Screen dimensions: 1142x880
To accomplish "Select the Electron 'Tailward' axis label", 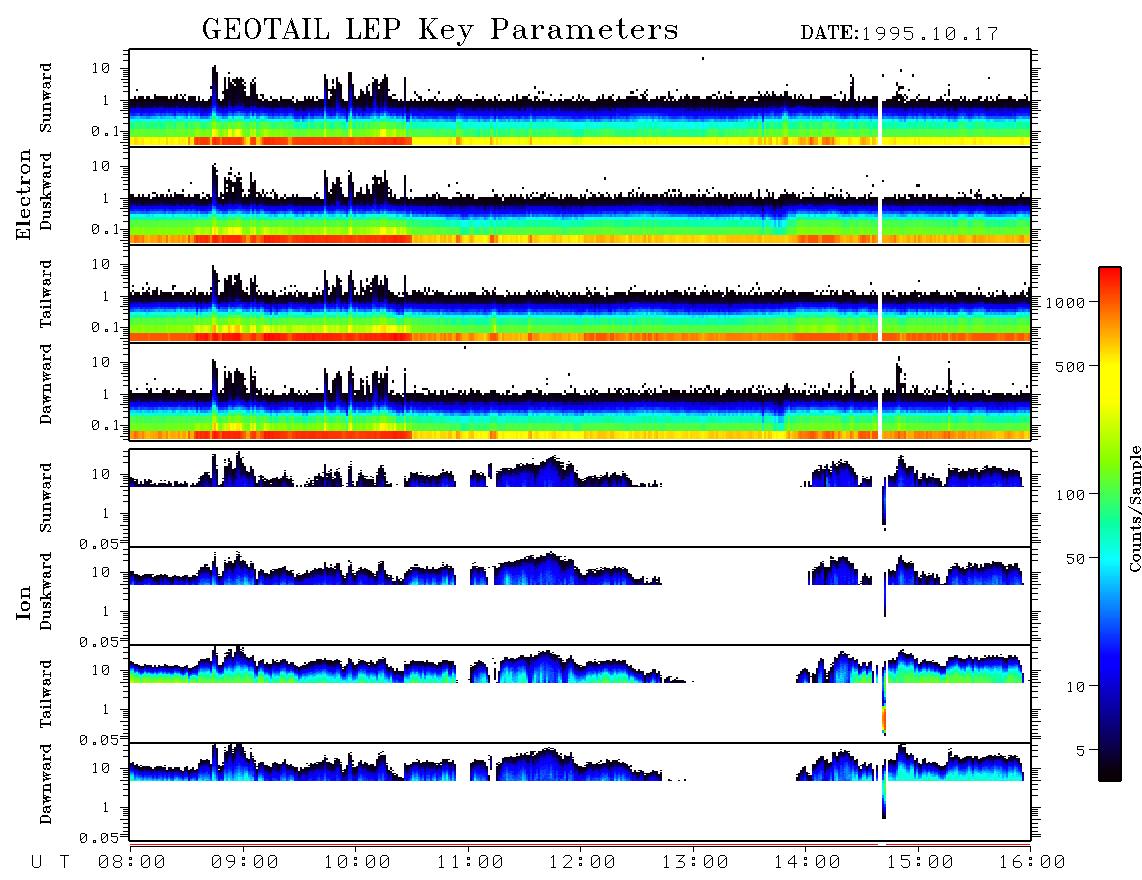I will [x=46, y=294].
